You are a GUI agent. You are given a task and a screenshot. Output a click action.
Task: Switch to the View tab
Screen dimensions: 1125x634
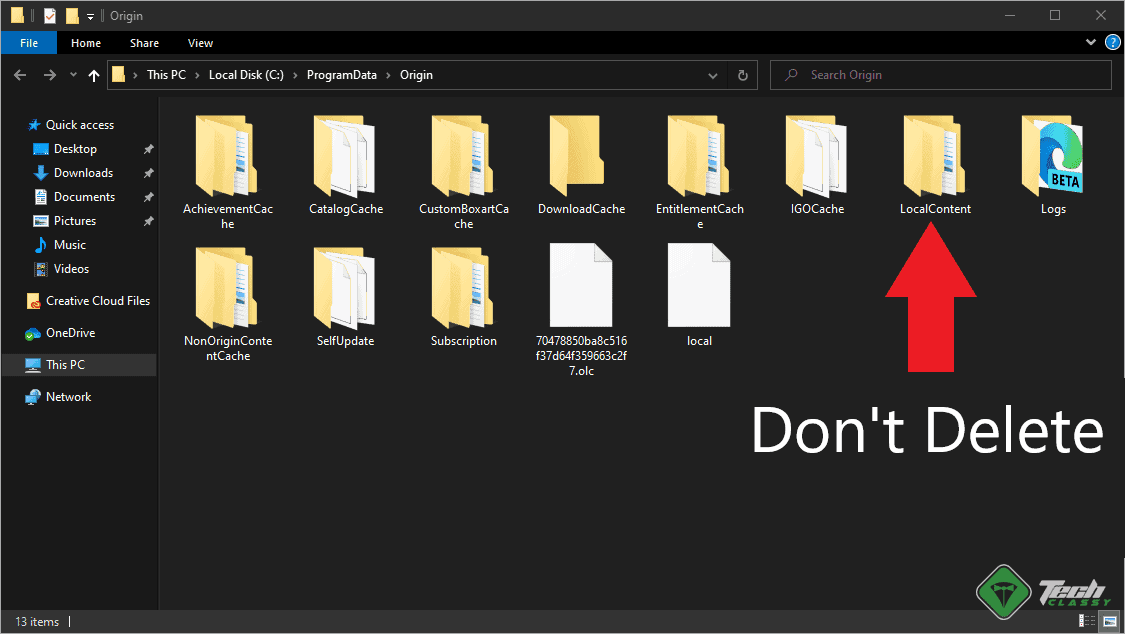200,43
